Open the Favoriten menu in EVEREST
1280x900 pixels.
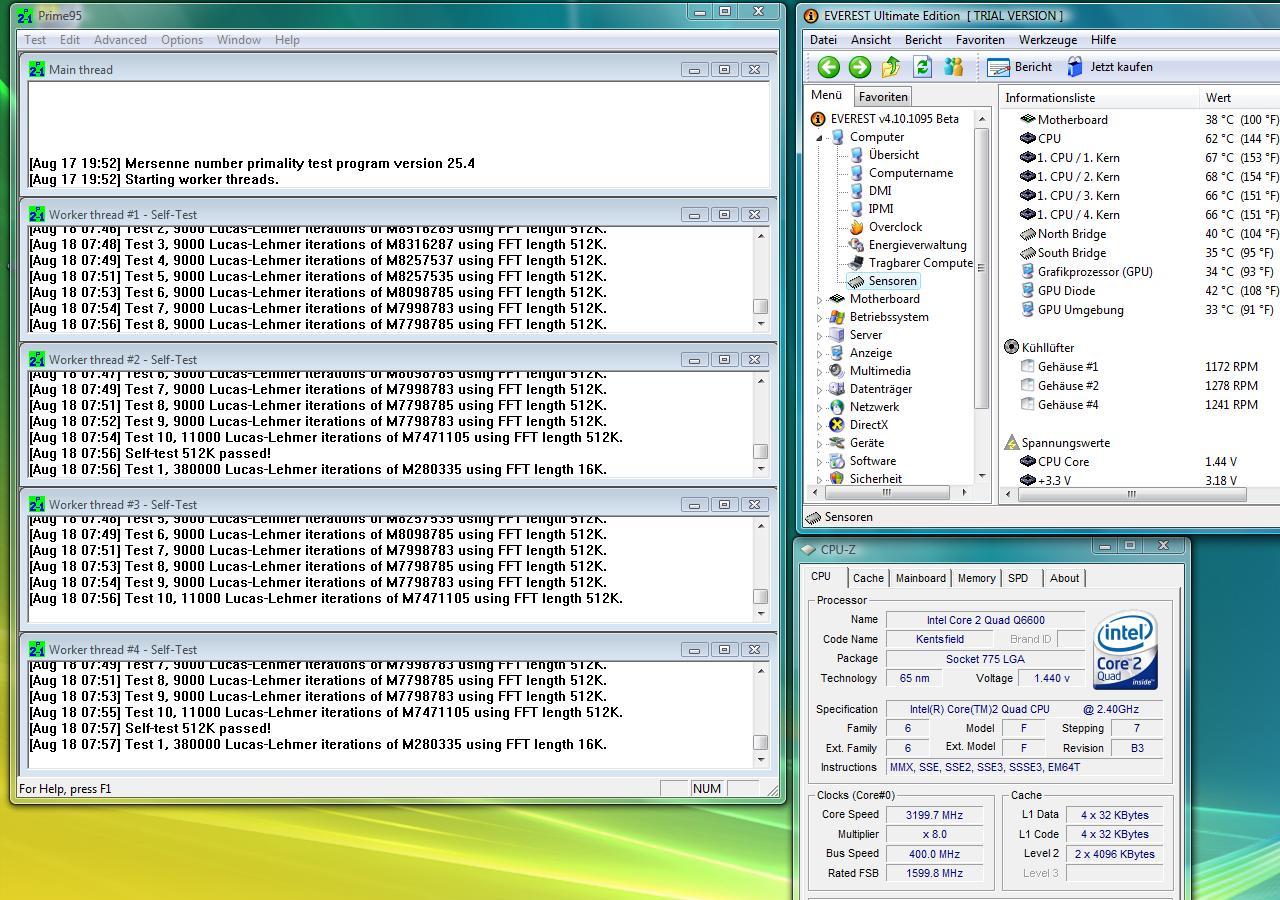[980, 40]
